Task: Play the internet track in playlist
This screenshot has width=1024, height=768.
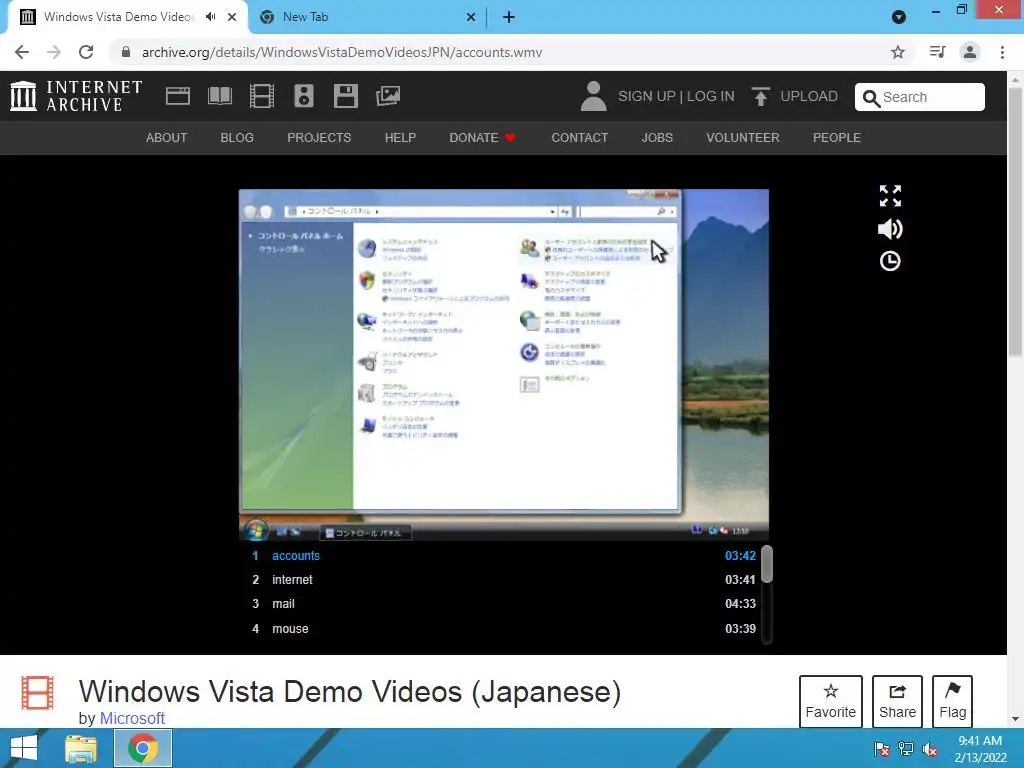Action: (x=504, y=580)
